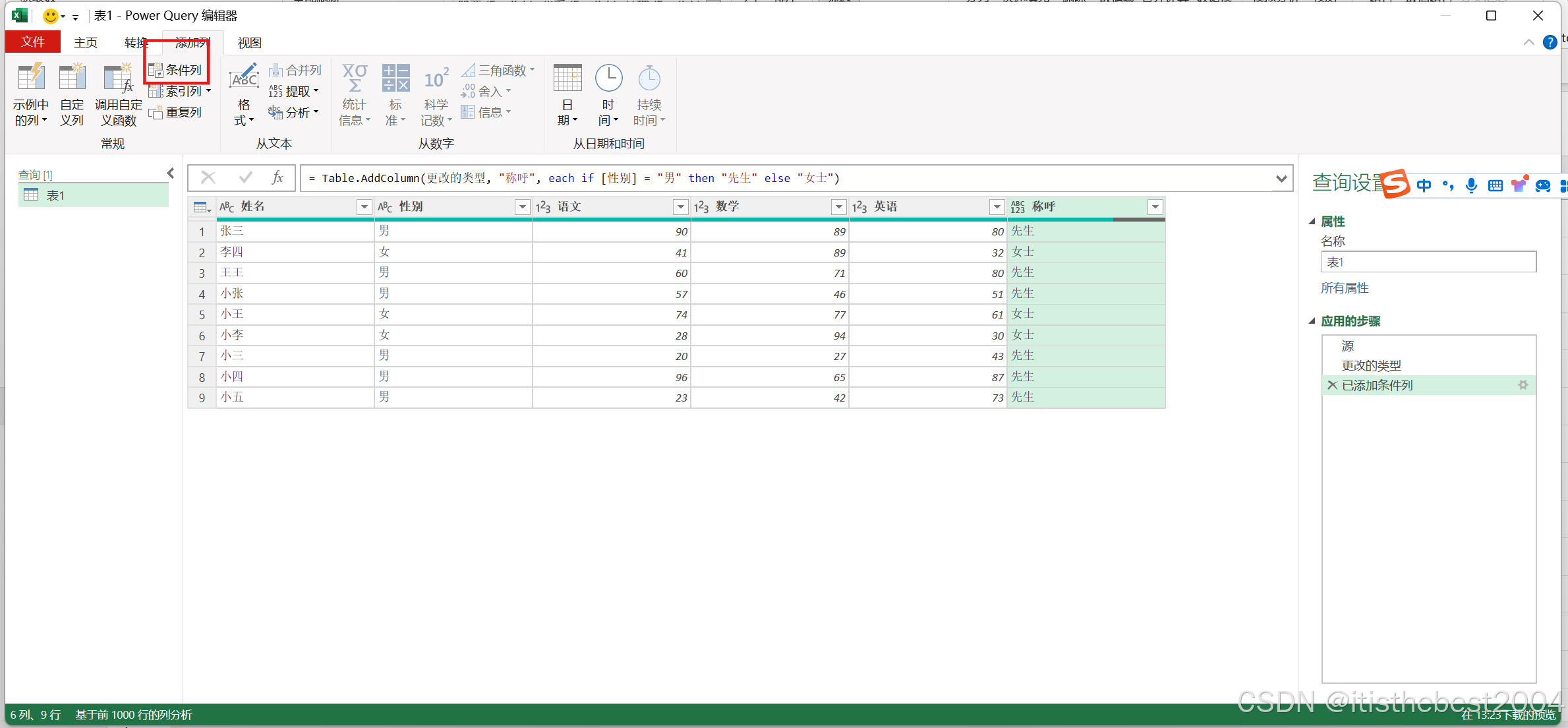The width and height of the screenshot is (1568, 728).
Task: Click the Time (时间) clock icon
Action: click(608, 79)
